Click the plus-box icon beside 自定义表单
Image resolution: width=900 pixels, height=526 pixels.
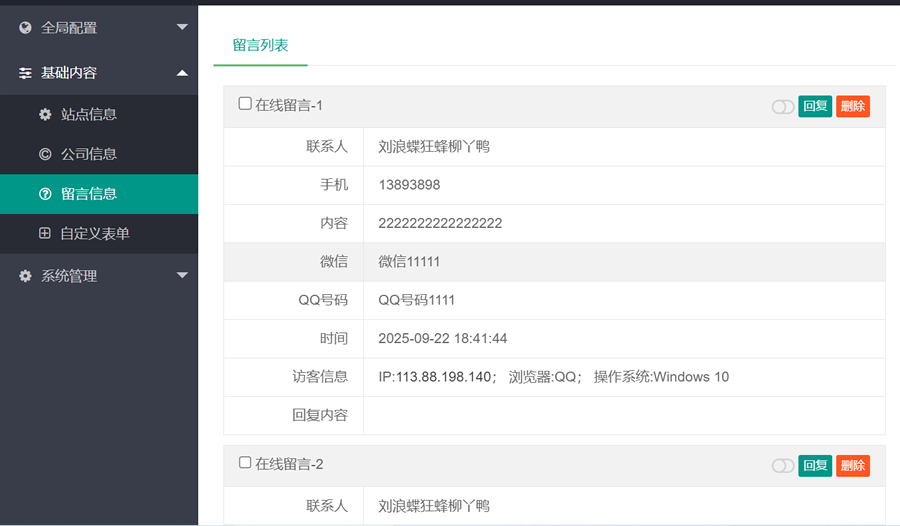click(45, 233)
